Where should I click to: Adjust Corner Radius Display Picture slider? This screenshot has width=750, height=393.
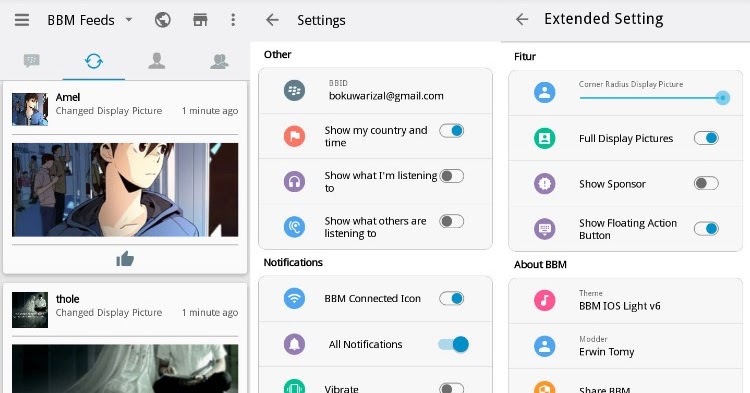point(654,98)
